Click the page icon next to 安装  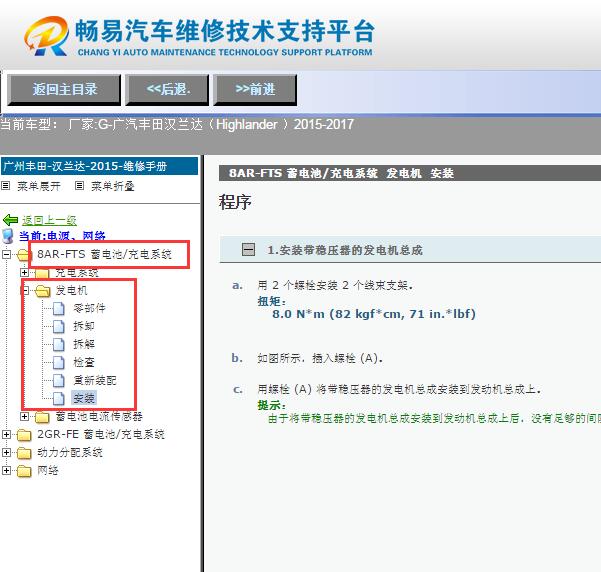click(x=59, y=398)
